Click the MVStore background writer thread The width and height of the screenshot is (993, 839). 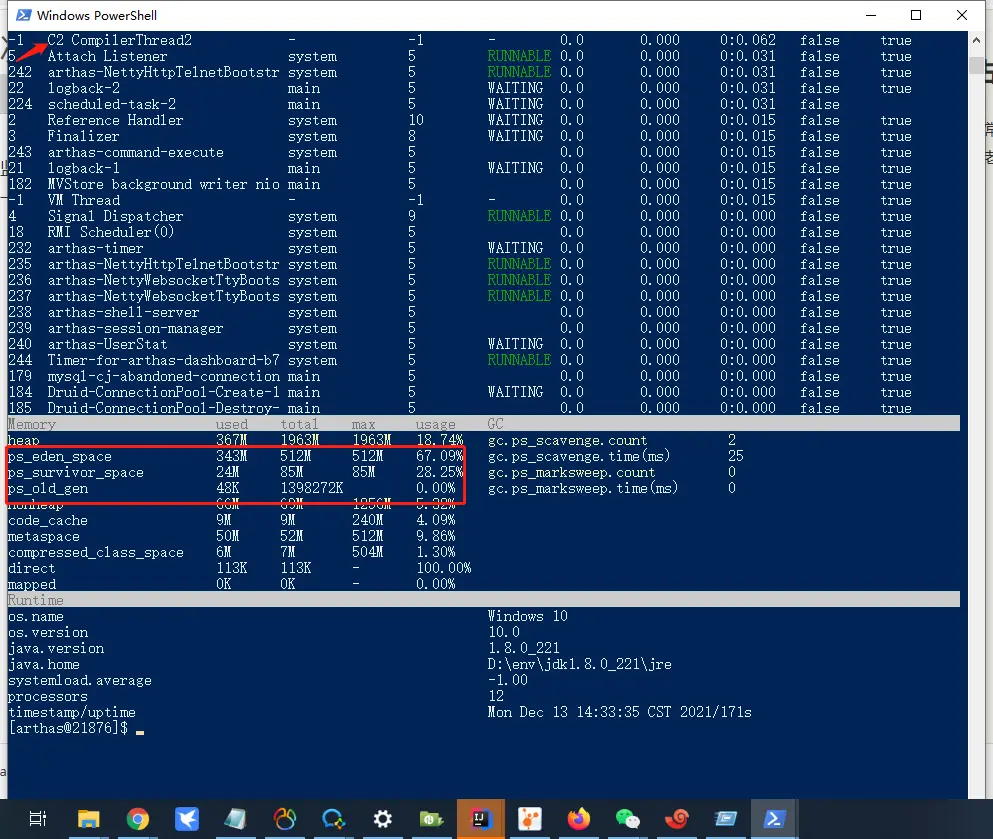pos(163,184)
